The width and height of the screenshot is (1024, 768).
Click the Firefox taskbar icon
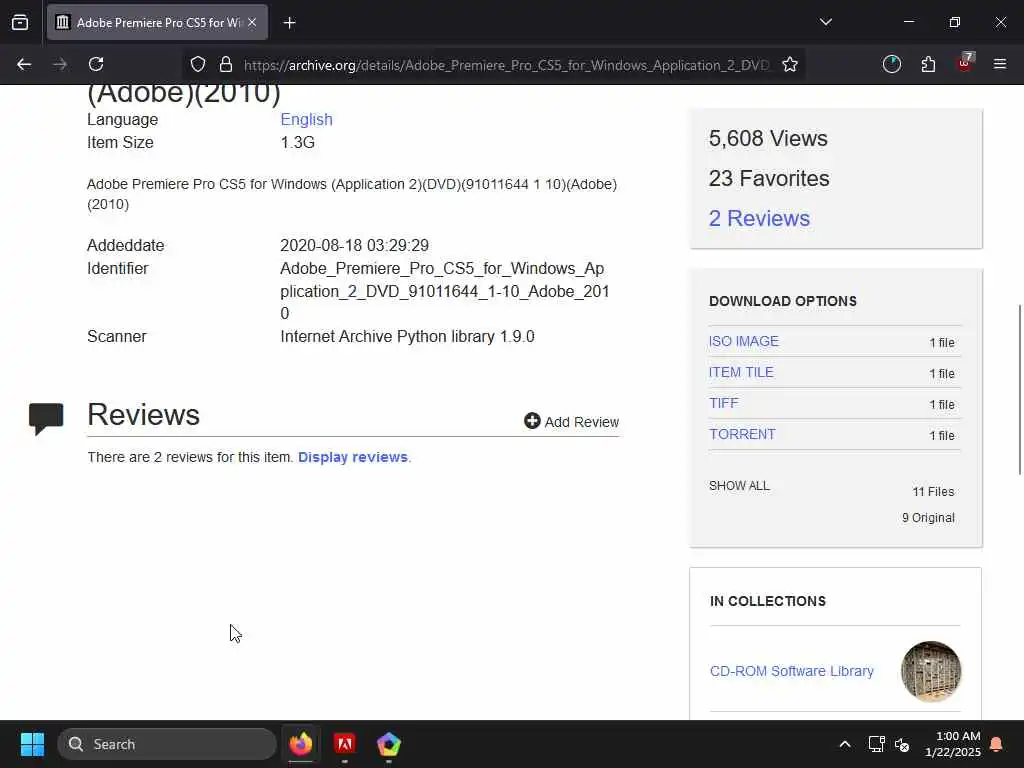[x=301, y=744]
